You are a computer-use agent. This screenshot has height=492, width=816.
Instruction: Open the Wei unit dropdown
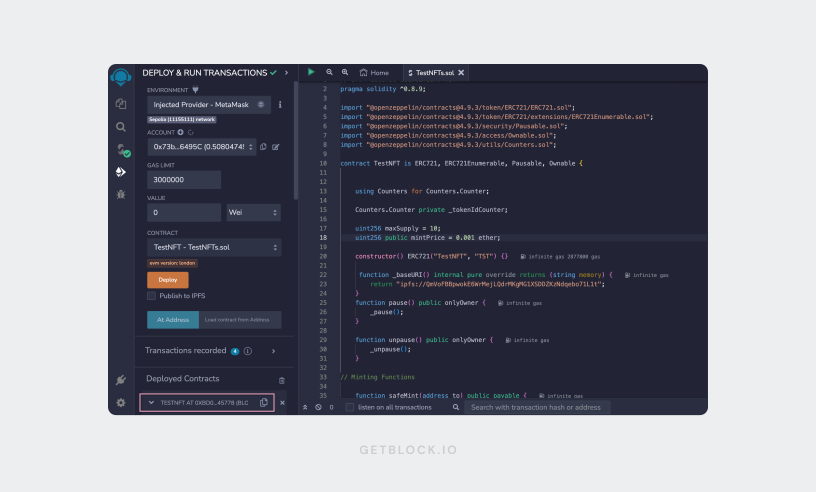point(253,212)
